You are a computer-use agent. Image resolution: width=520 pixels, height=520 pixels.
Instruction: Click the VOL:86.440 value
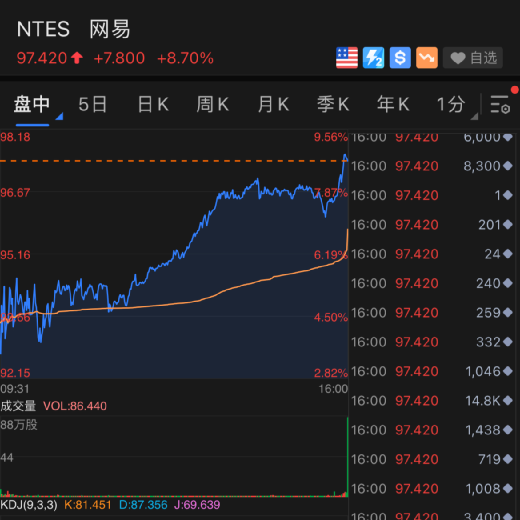(x=75, y=406)
